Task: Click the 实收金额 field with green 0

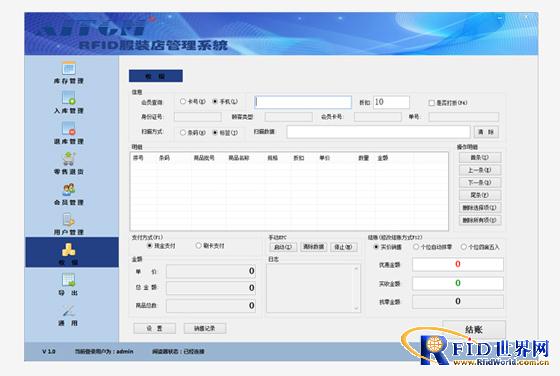Action: (x=458, y=284)
